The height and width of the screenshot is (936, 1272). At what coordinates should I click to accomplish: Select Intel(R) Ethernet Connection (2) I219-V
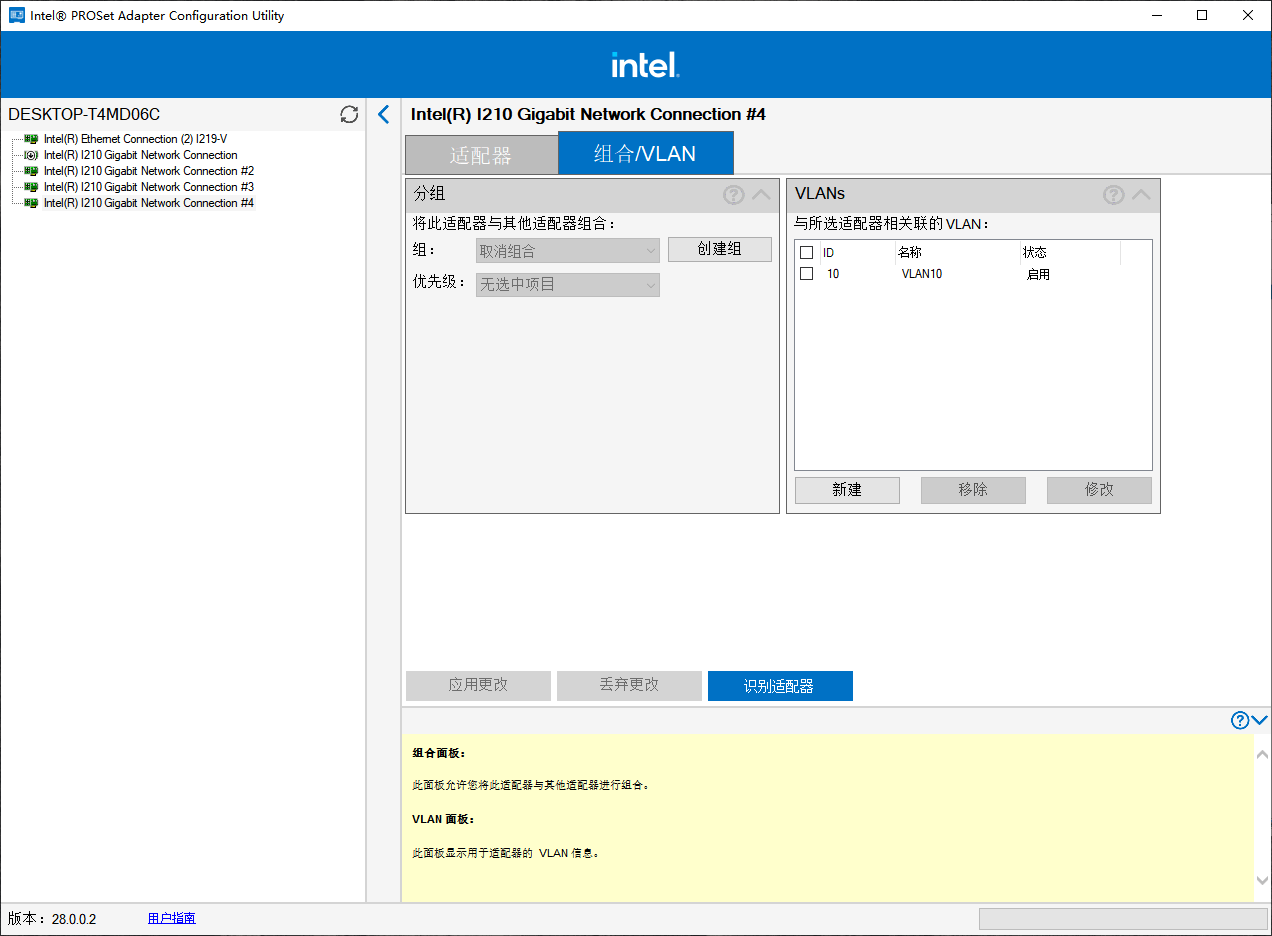[x=135, y=139]
